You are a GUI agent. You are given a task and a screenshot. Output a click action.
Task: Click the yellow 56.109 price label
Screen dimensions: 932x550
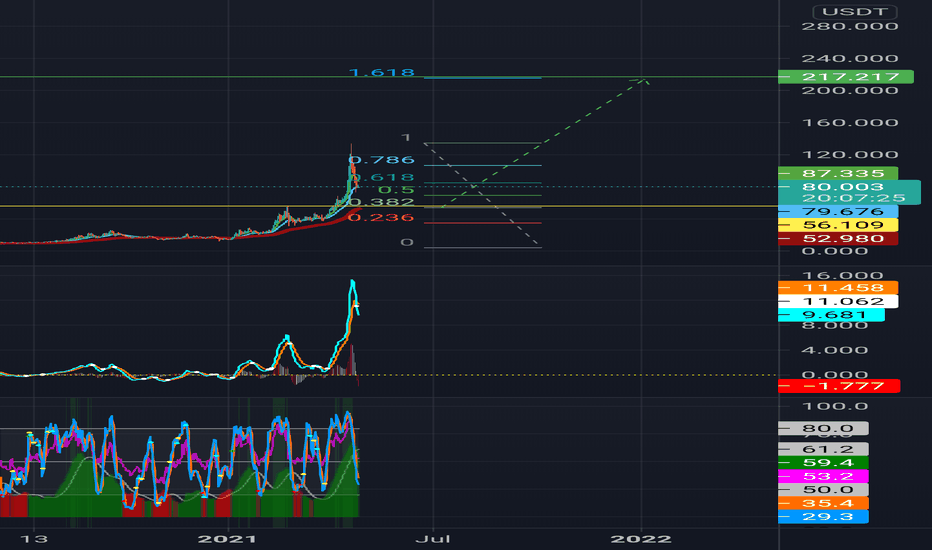click(838, 225)
